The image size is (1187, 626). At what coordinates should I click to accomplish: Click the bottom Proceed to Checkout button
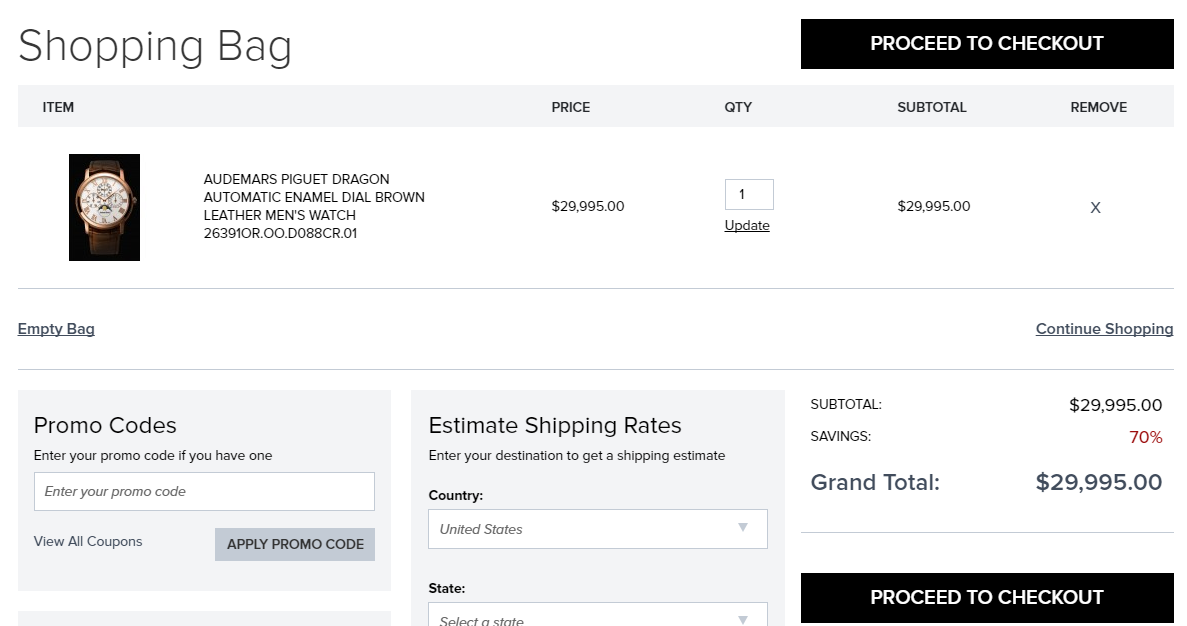coord(987,597)
